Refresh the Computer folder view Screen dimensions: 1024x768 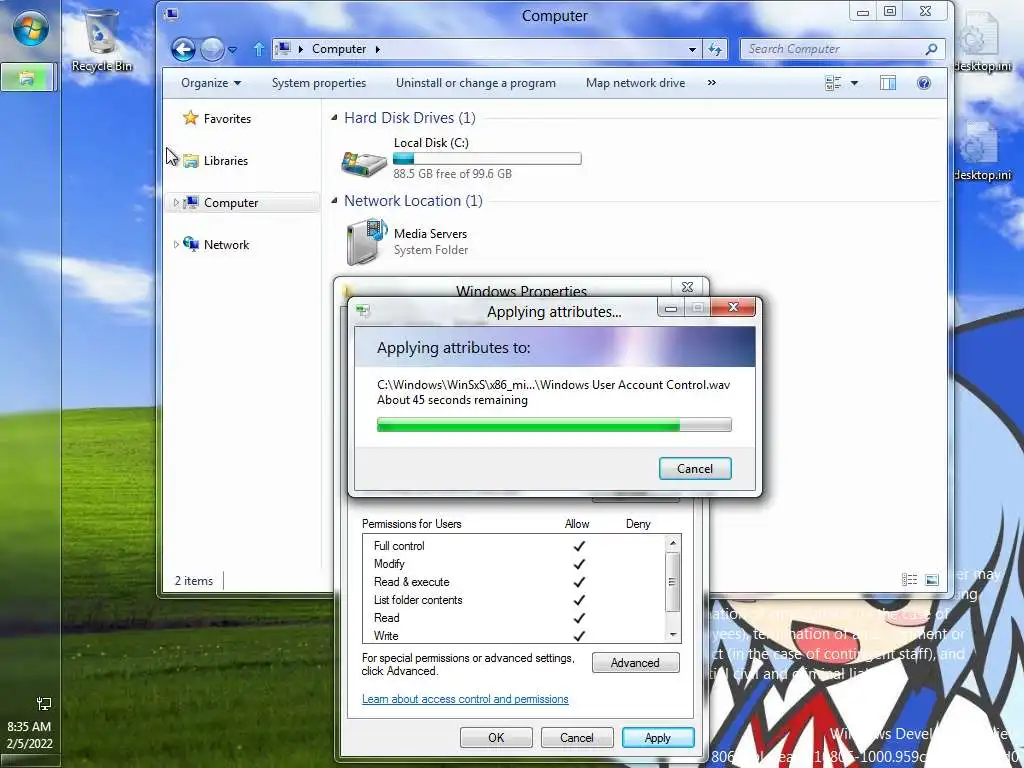pos(715,49)
